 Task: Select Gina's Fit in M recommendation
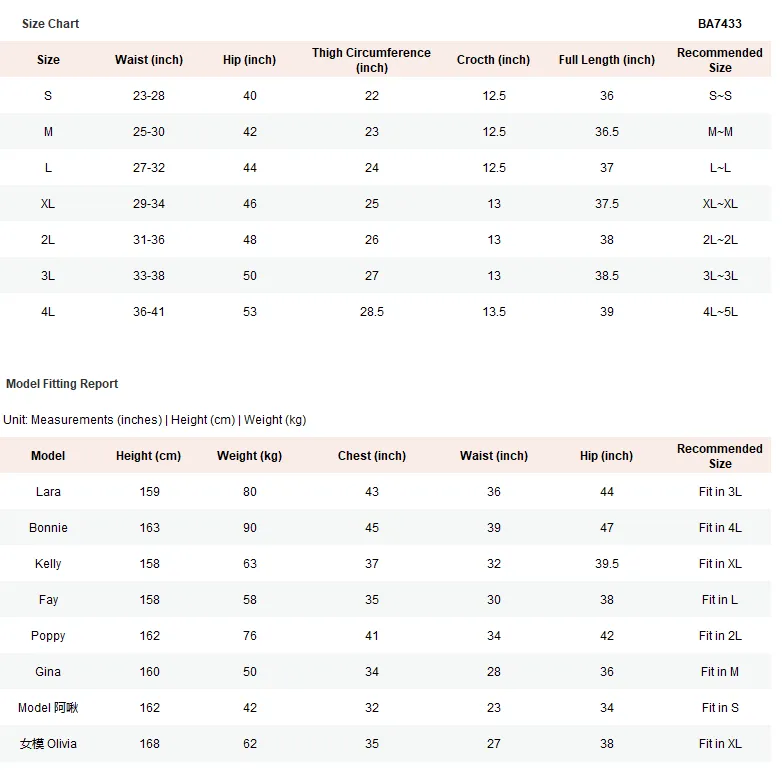720,672
